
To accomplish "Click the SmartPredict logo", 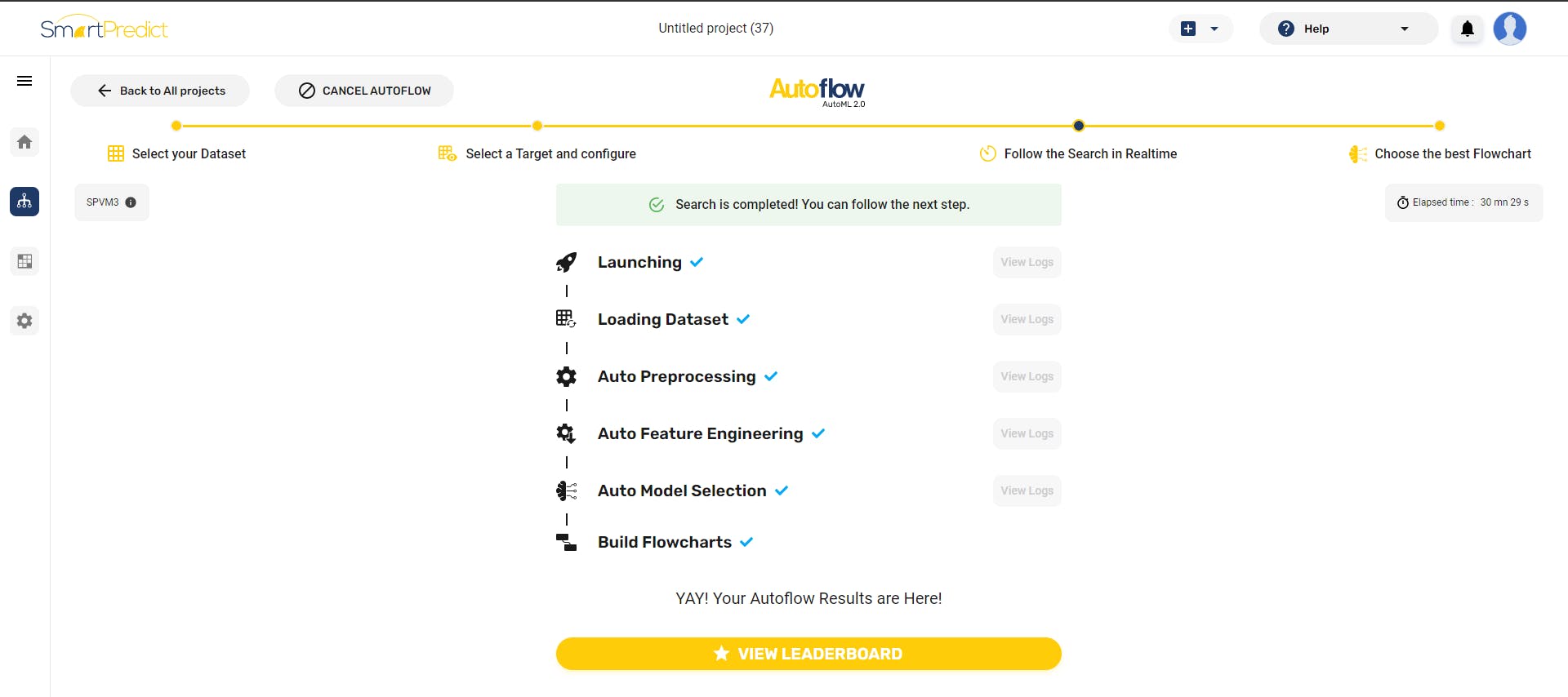I will pos(104,29).
